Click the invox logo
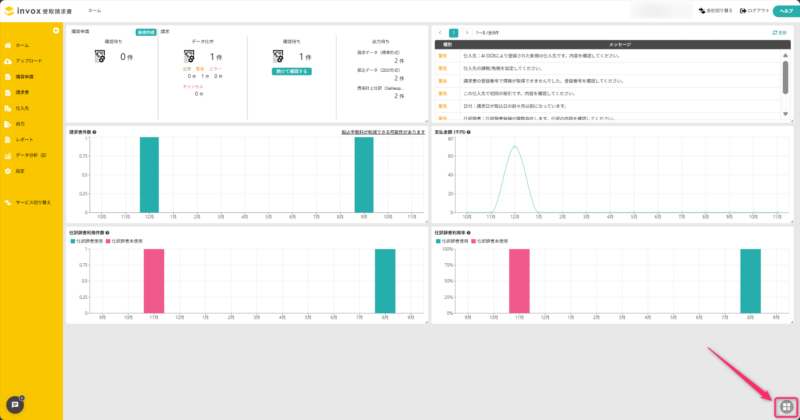This screenshot has height=420, width=800. pyautogui.click(x=38, y=11)
